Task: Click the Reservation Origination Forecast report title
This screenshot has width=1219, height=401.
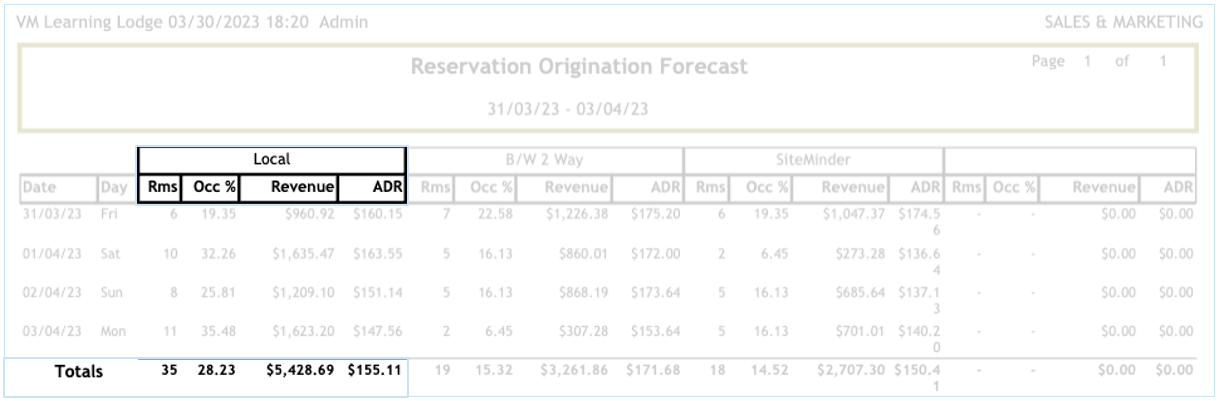Action: [x=579, y=69]
